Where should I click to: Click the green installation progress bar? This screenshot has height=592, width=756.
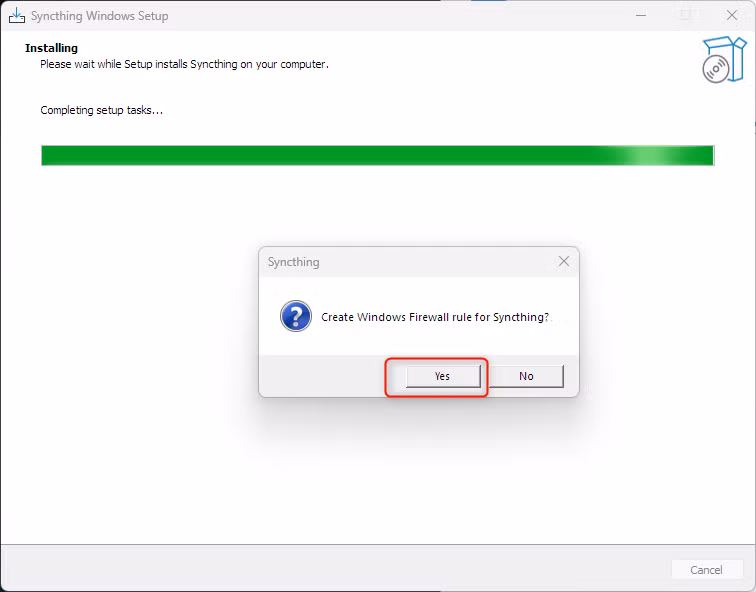click(x=378, y=155)
